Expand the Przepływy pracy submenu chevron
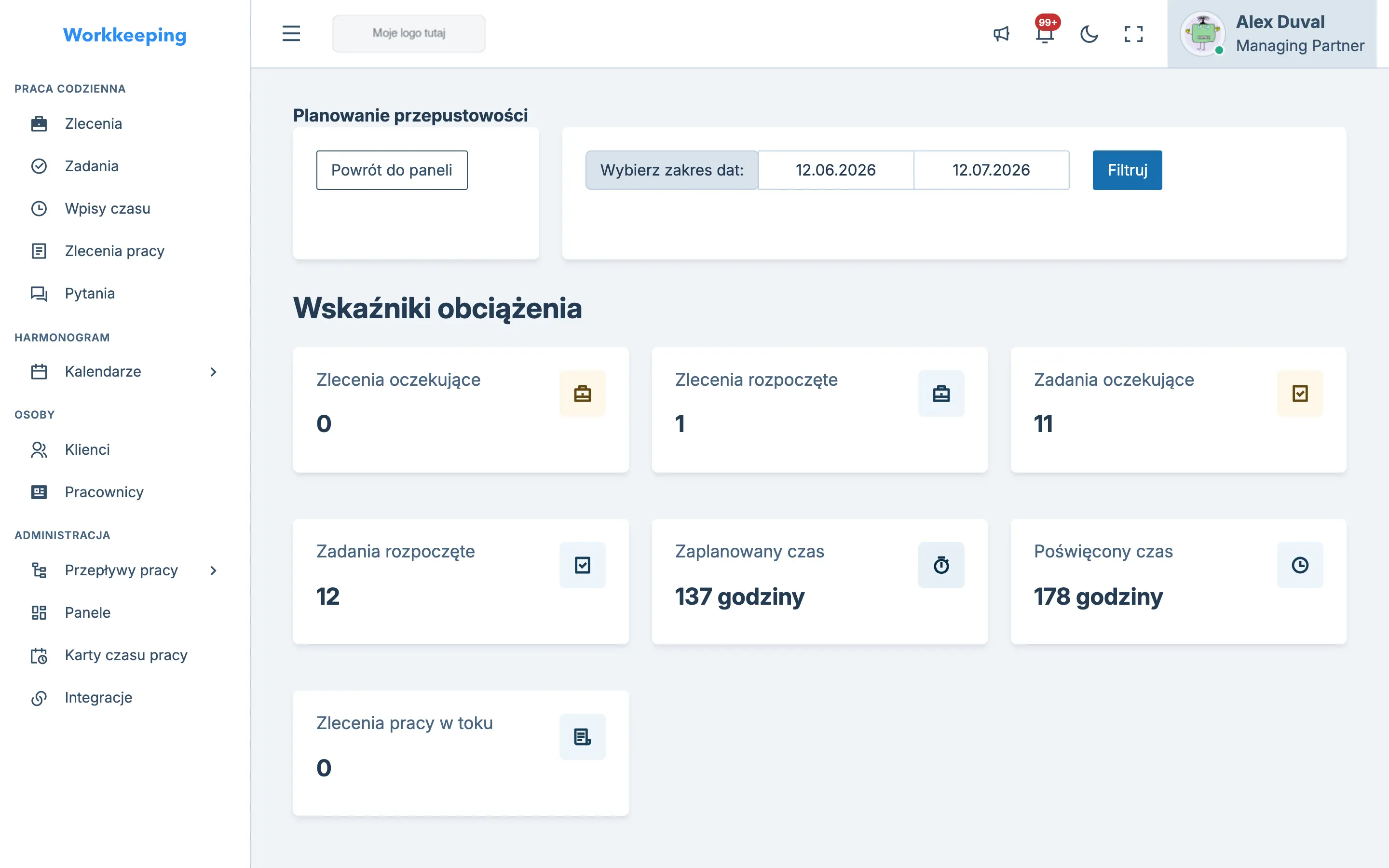 pyautogui.click(x=214, y=570)
